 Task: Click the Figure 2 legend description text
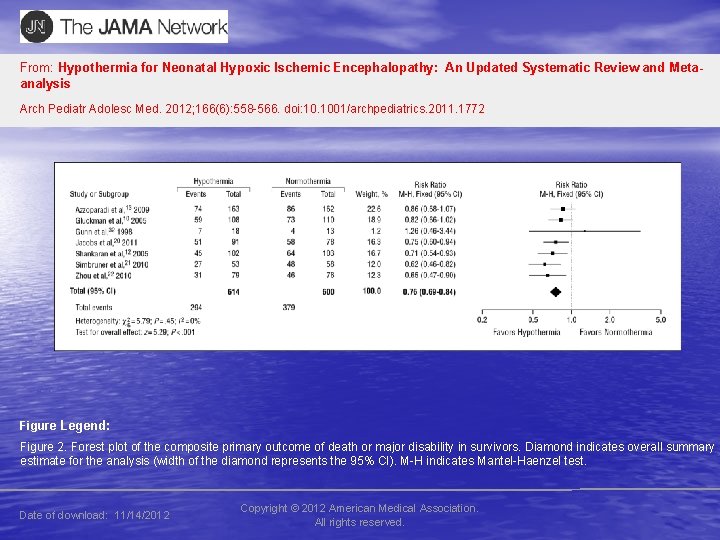(367, 454)
